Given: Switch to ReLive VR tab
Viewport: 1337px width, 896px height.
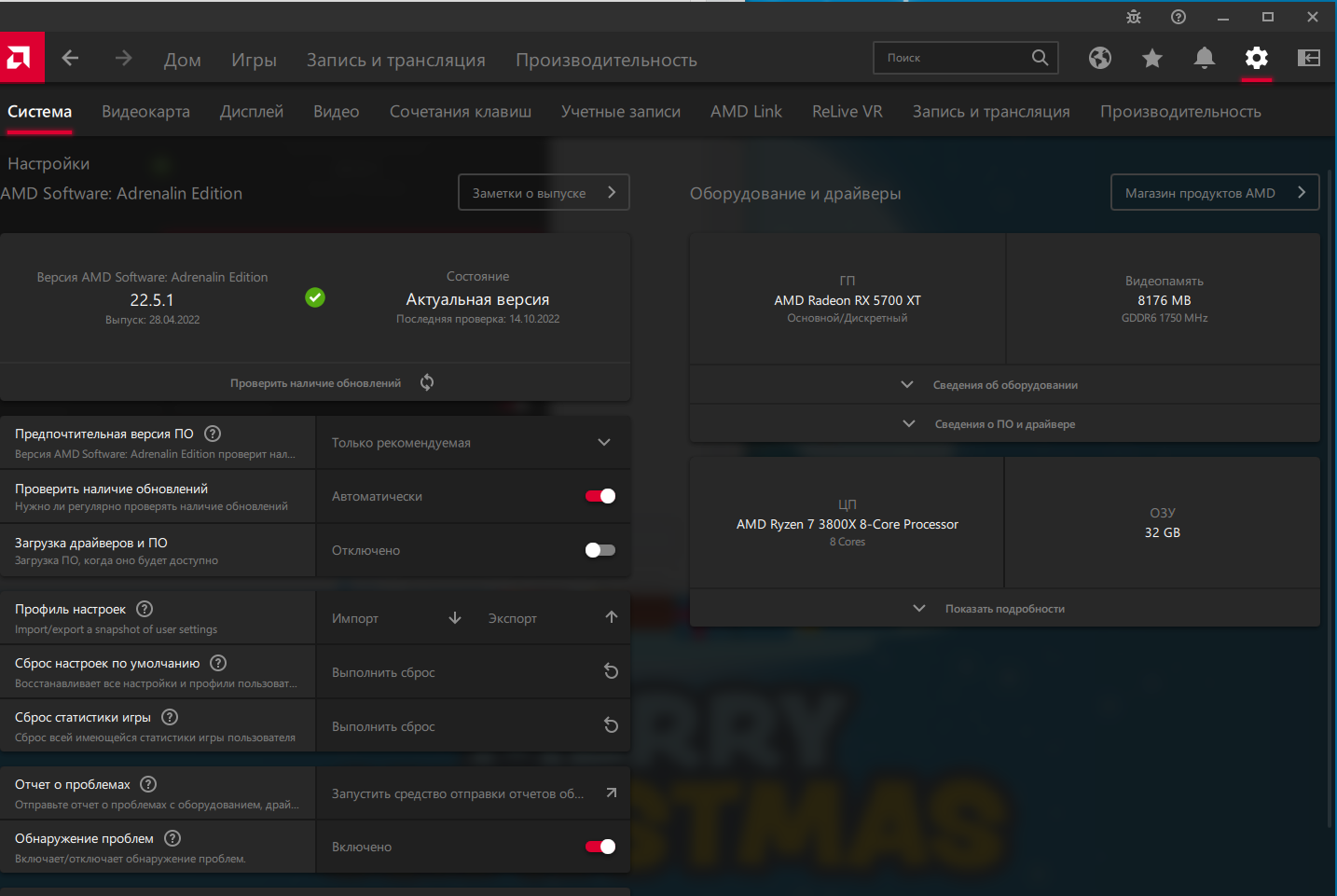Looking at the screenshot, I should (x=848, y=111).
